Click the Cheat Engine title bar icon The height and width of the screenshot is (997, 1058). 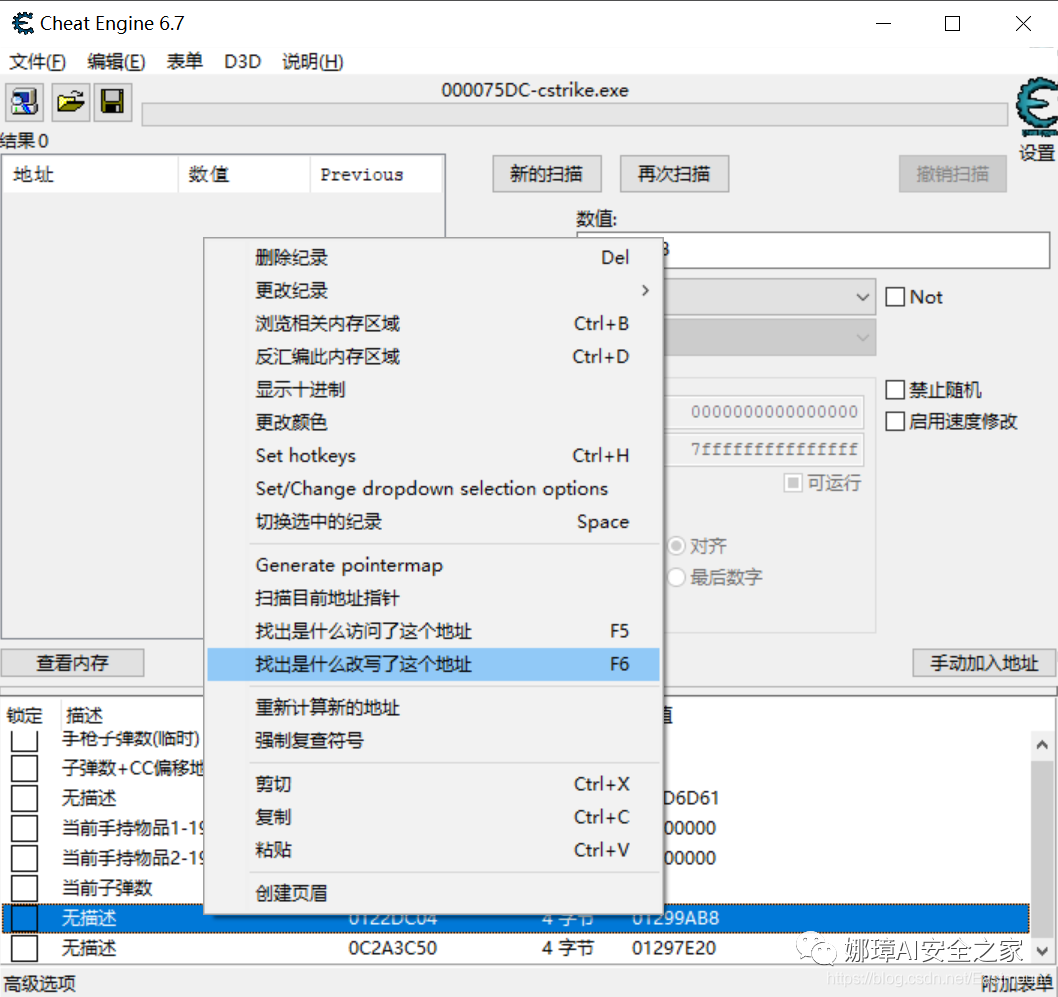click(x=23, y=24)
